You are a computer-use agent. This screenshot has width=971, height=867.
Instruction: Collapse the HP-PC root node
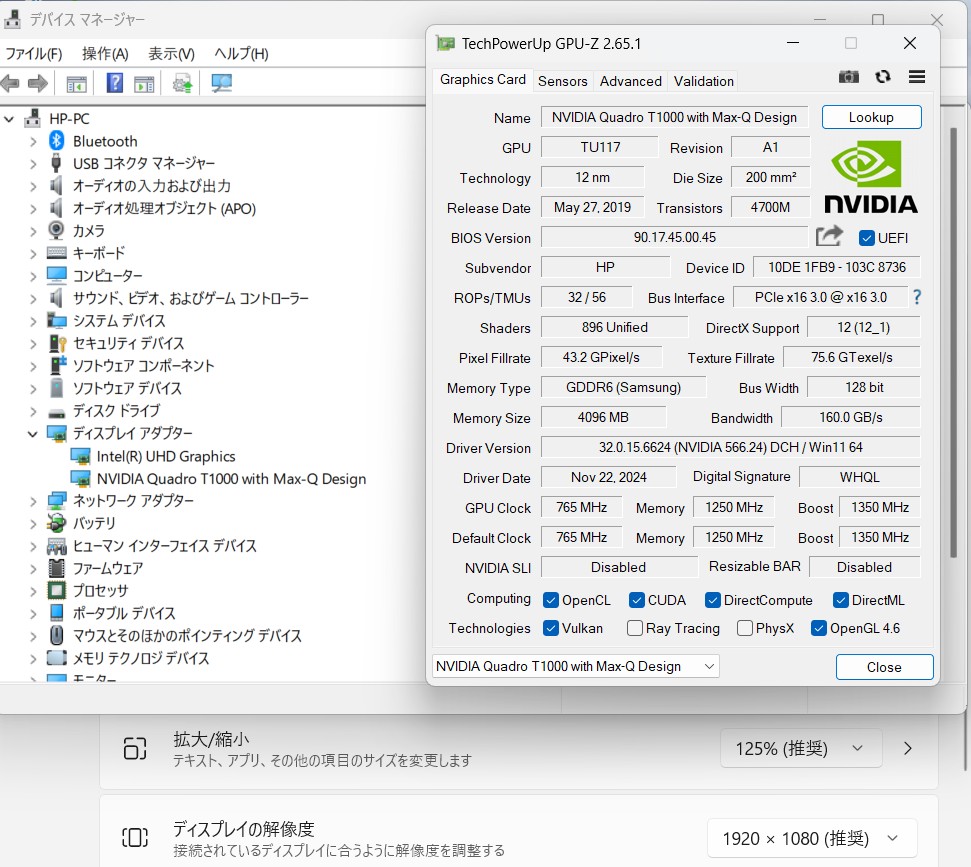[x=9, y=118]
